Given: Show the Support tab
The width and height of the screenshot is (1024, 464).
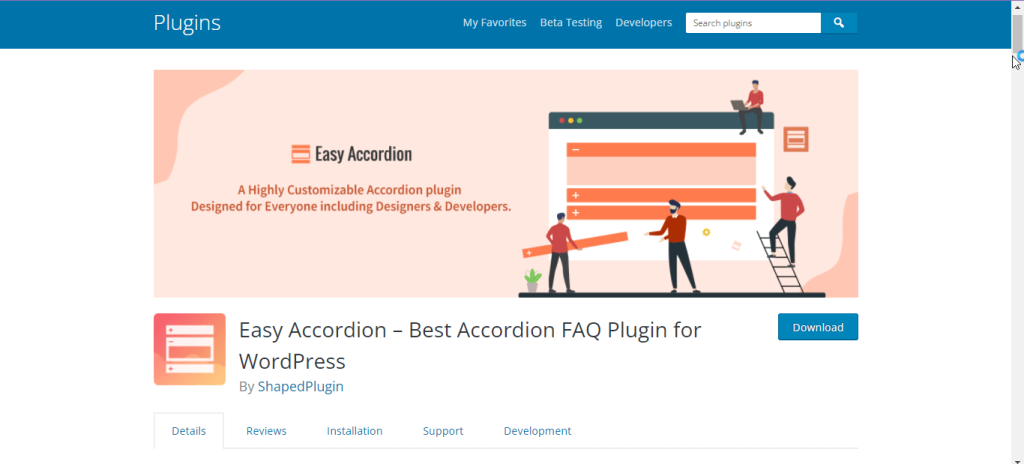Looking at the screenshot, I should (443, 431).
